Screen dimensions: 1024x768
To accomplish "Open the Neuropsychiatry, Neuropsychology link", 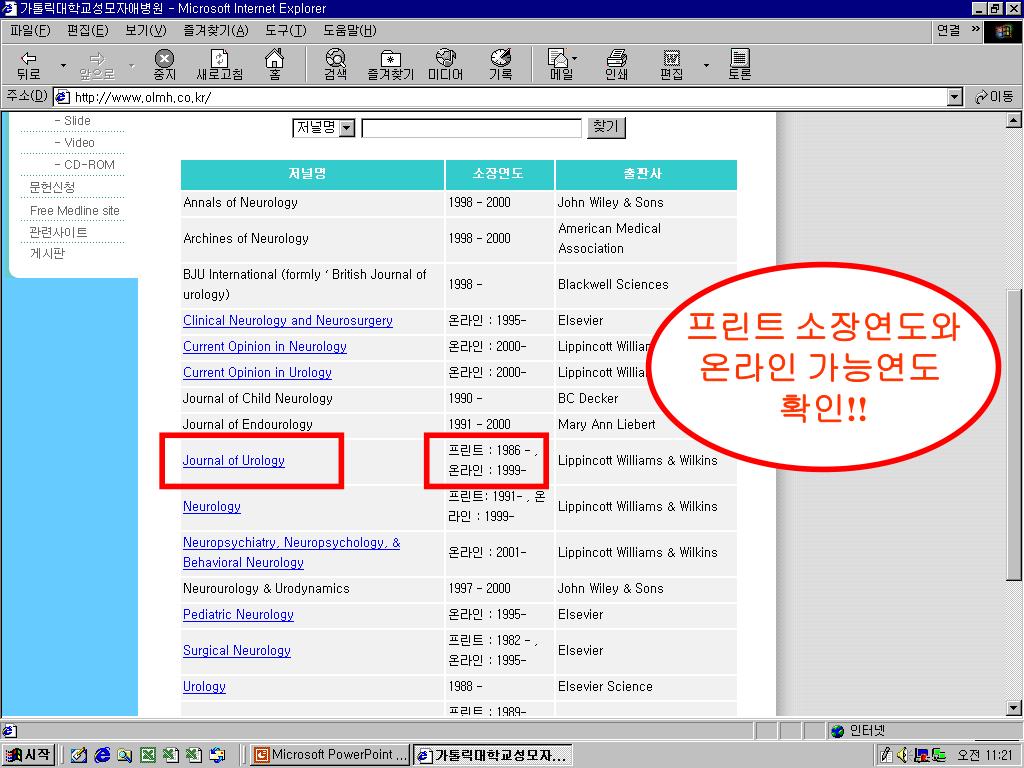I will coord(291,552).
